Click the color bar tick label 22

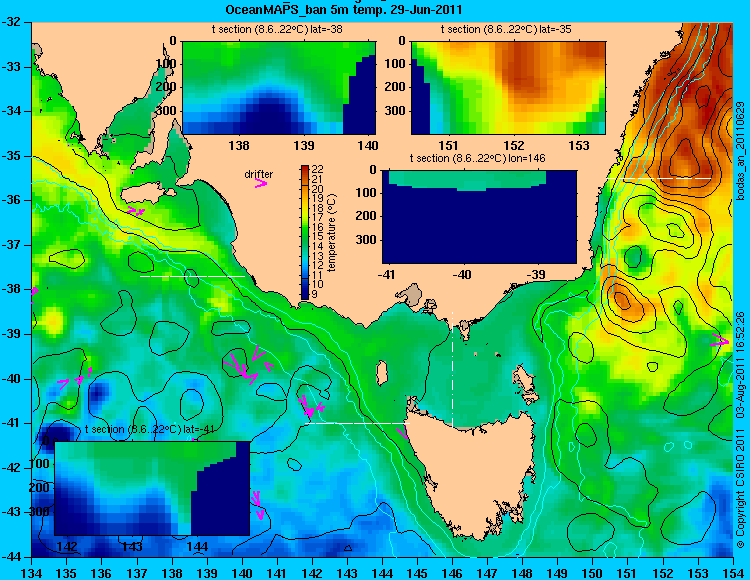pos(318,169)
